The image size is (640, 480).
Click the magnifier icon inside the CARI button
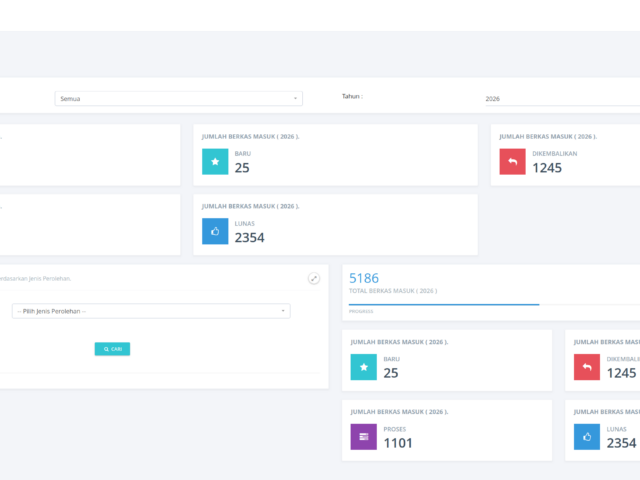point(106,349)
